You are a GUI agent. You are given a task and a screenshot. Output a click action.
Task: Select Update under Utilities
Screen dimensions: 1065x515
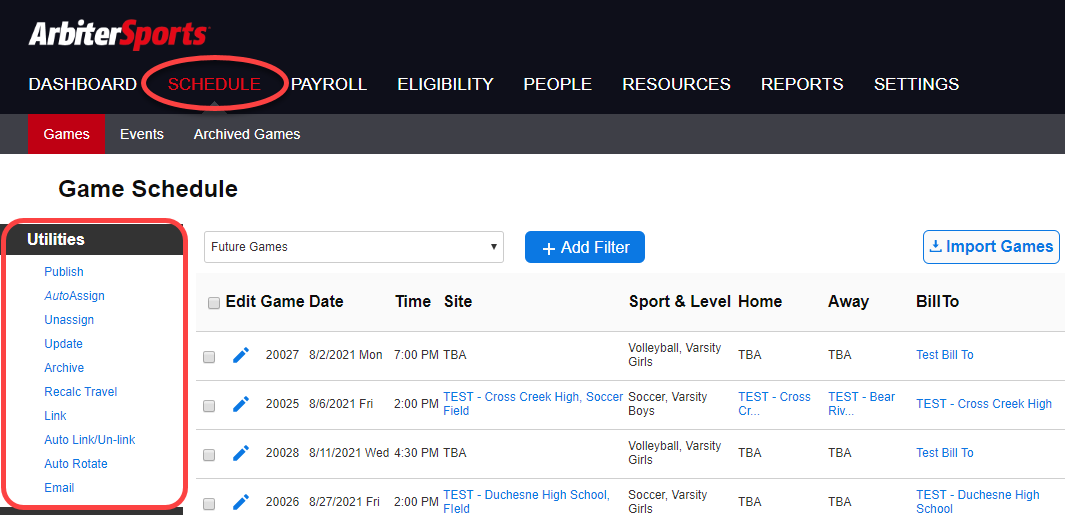click(64, 344)
